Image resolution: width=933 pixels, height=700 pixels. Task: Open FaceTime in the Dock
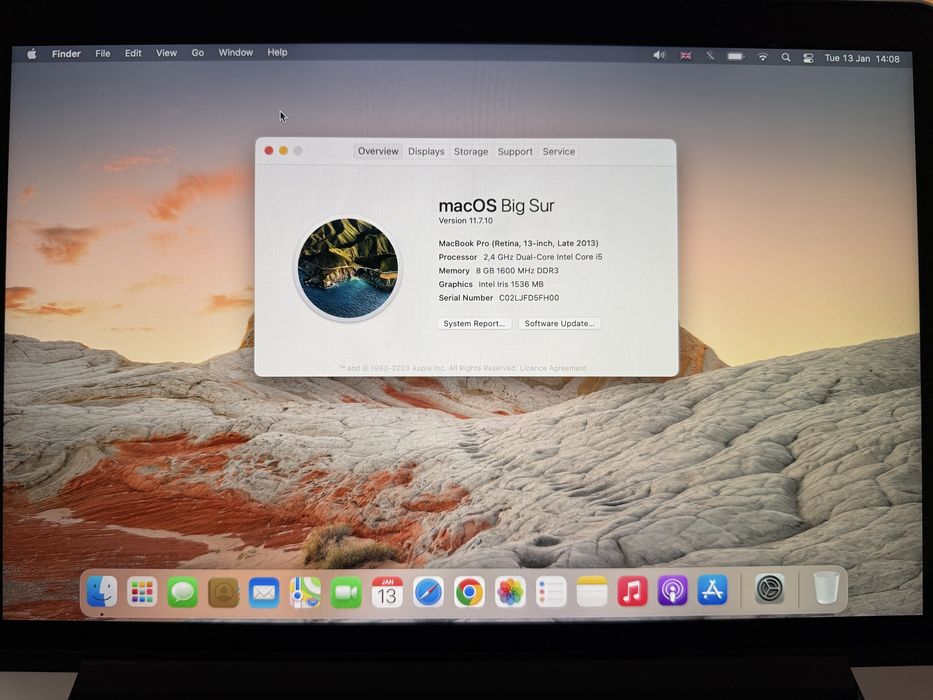(346, 592)
